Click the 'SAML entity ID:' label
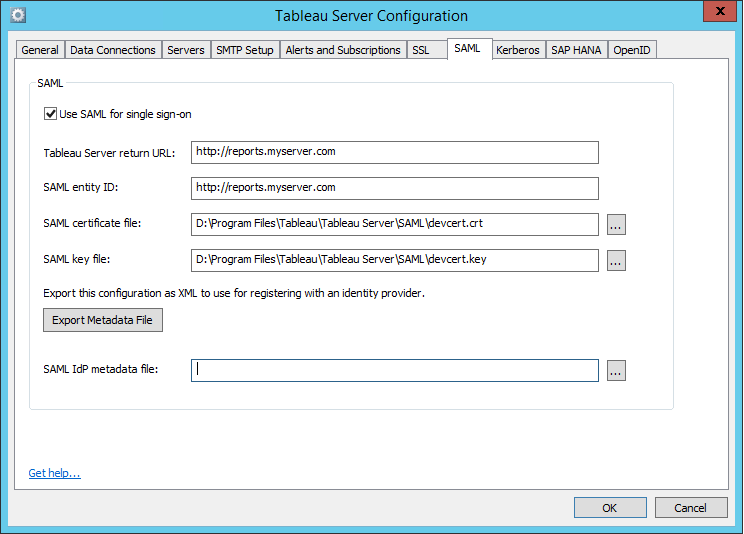744x534 pixels. (x=81, y=187)
